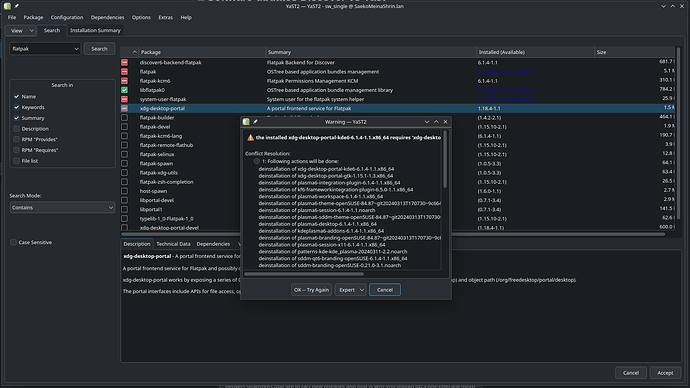The height and width of the screenshot is (388, 690).
Task: Click the orange warning triangle icon in dialog
Action: 250,138
